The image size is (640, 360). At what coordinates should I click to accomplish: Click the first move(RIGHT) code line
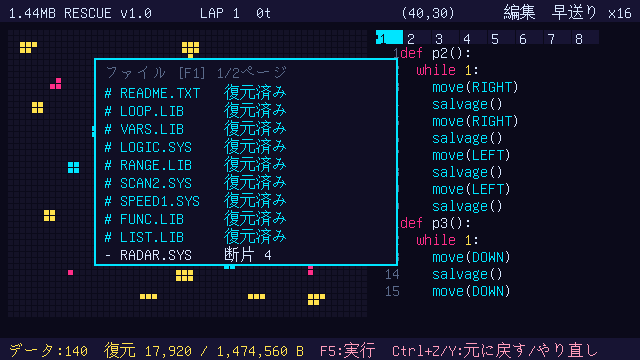point(475,87)
